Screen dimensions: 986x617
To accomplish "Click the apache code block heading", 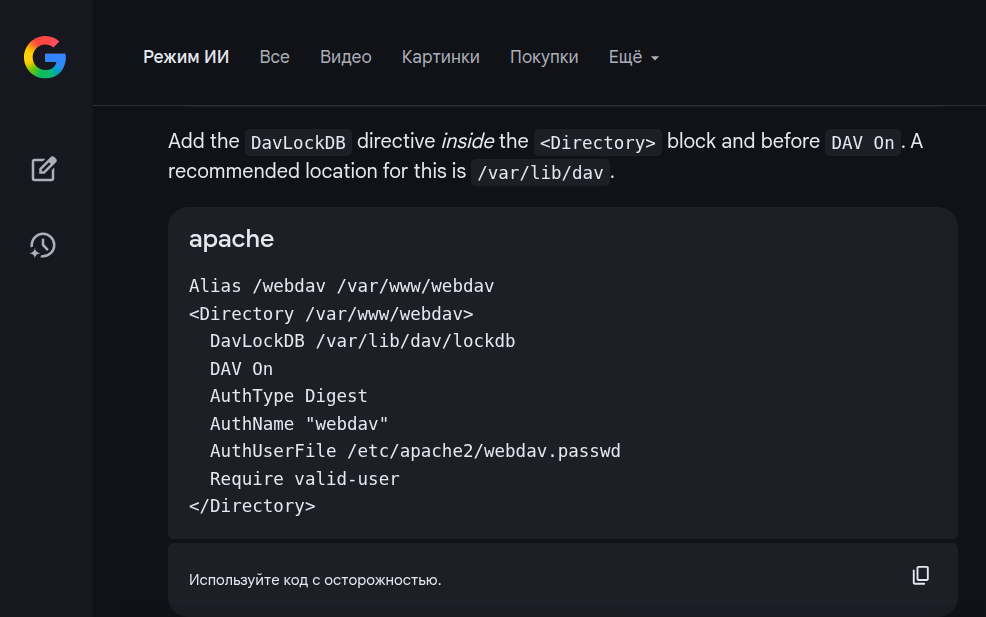I will click(231, 239).
